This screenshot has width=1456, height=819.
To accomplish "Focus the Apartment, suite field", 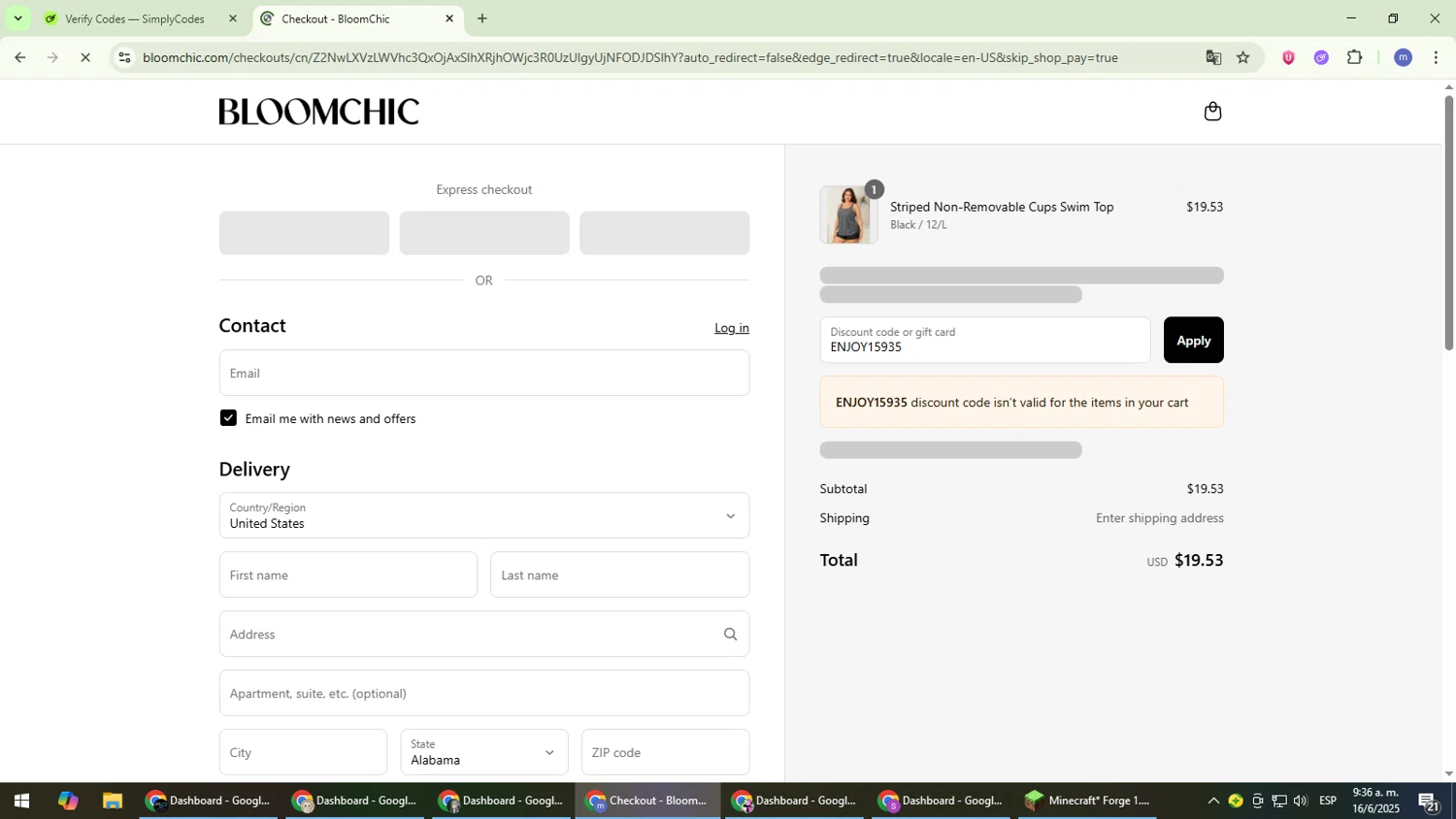I will click(x=483, y=694).
